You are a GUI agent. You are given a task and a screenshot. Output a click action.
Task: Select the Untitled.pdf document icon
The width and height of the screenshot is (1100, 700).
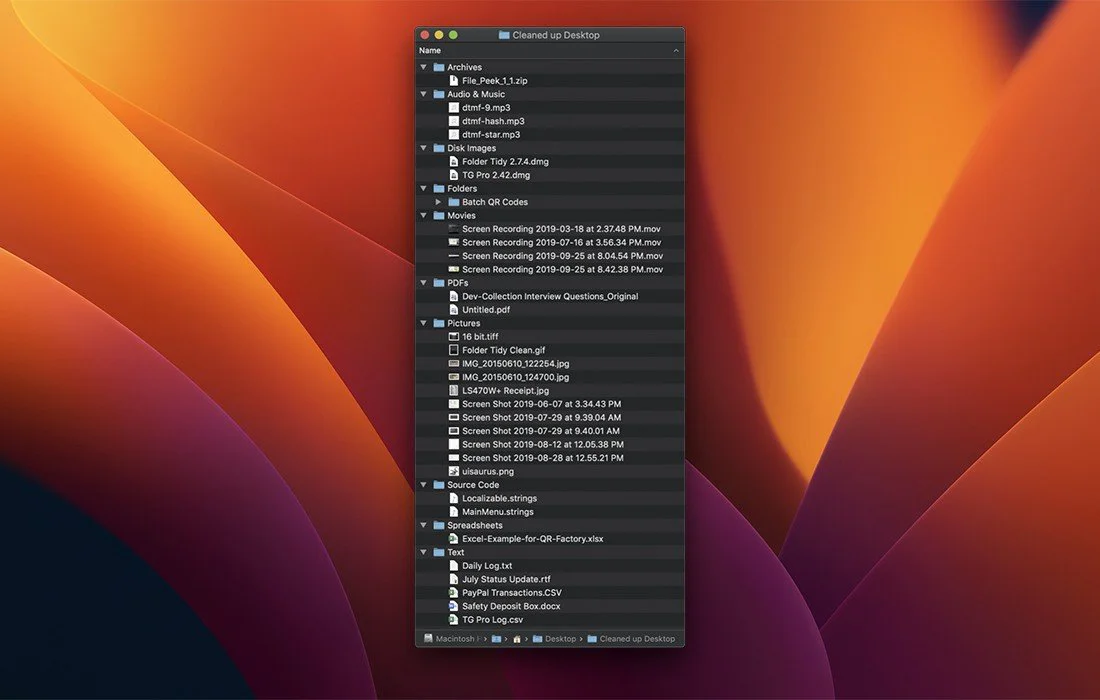click(x=453, y=310)
